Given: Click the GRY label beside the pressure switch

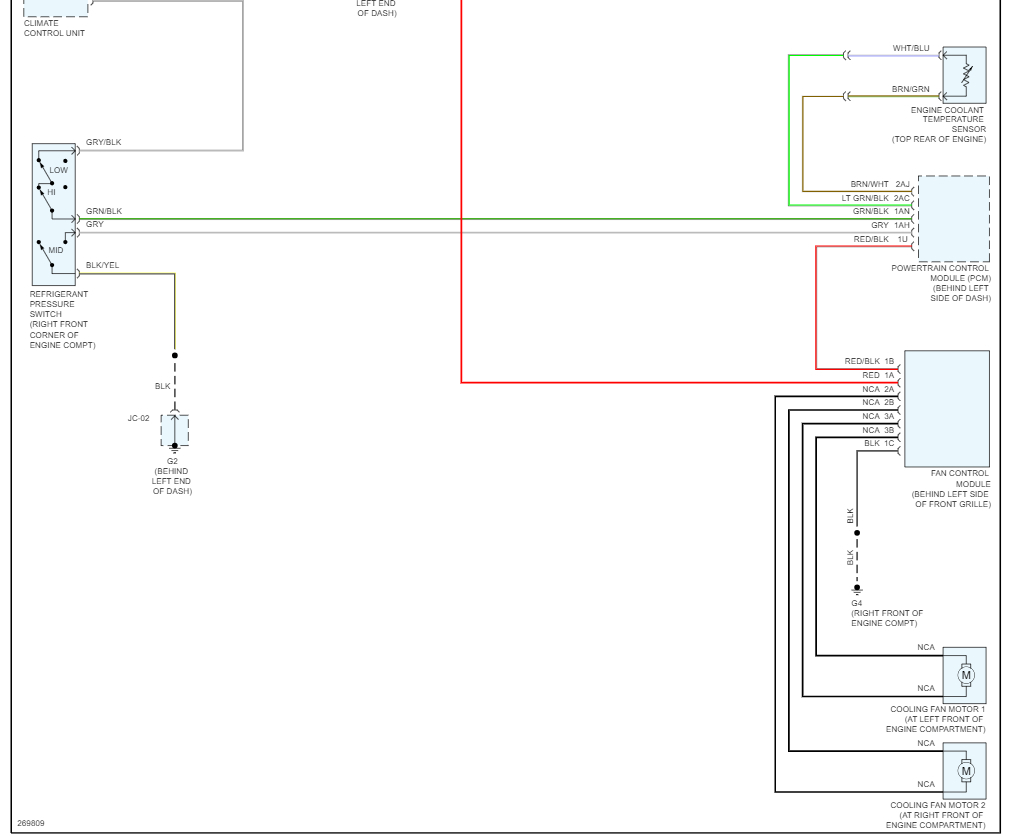Looking at the screenshot, I should click(x=95, y=224).
